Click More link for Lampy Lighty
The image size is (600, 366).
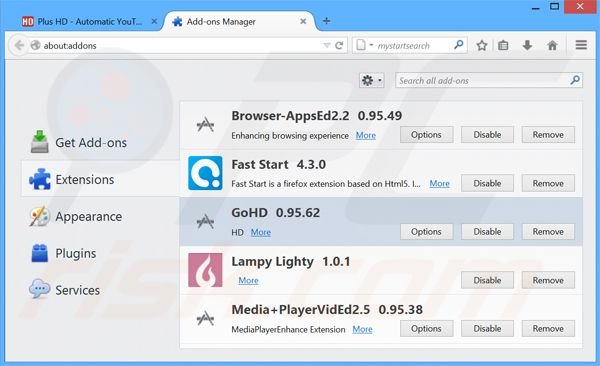tap(248, 280)
